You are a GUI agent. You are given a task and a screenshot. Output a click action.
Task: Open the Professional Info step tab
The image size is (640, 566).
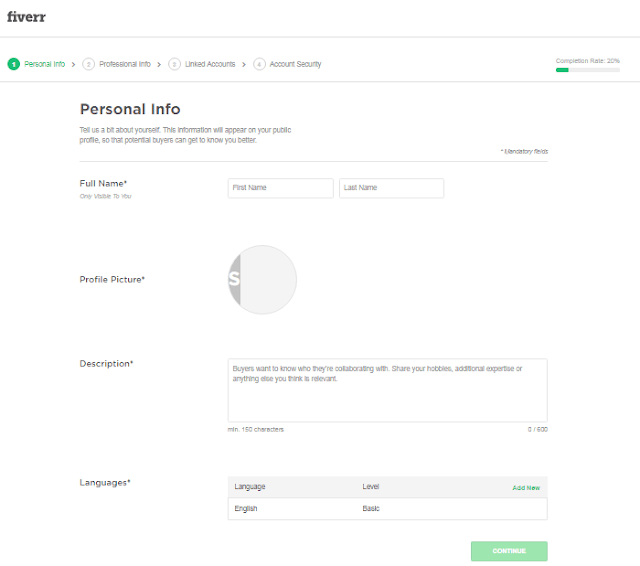pyautogui.click(x=125, y=64)
